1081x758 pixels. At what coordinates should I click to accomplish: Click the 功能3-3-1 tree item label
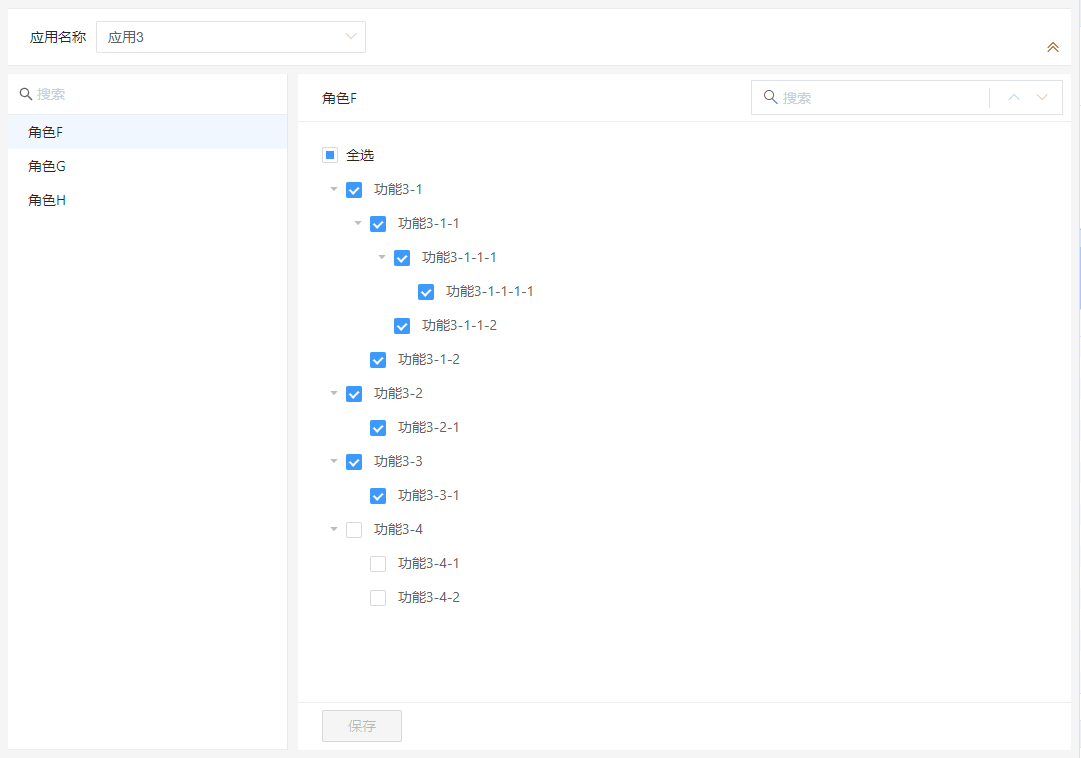pyautogui.click(x=428, y=496)
